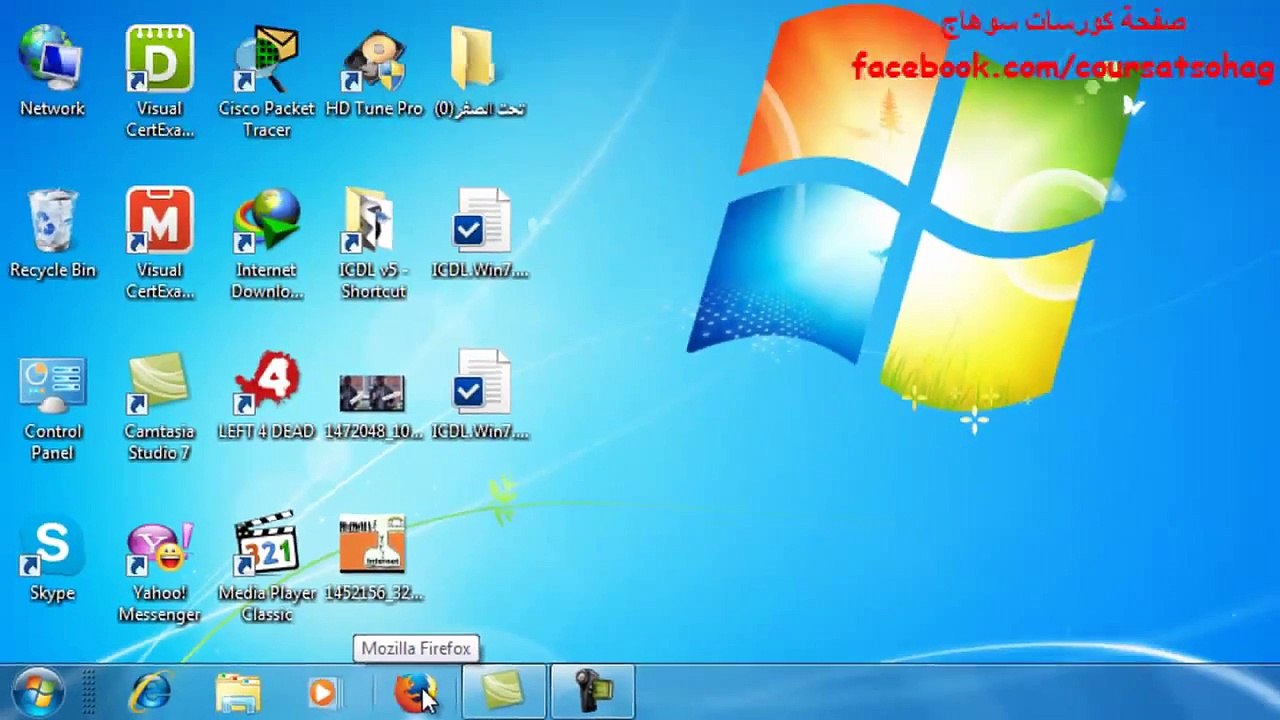Screen dimensions: 1280x720
Task: Launch Mozilla Firefox from taskbar
Action: (x=414, y=692)
